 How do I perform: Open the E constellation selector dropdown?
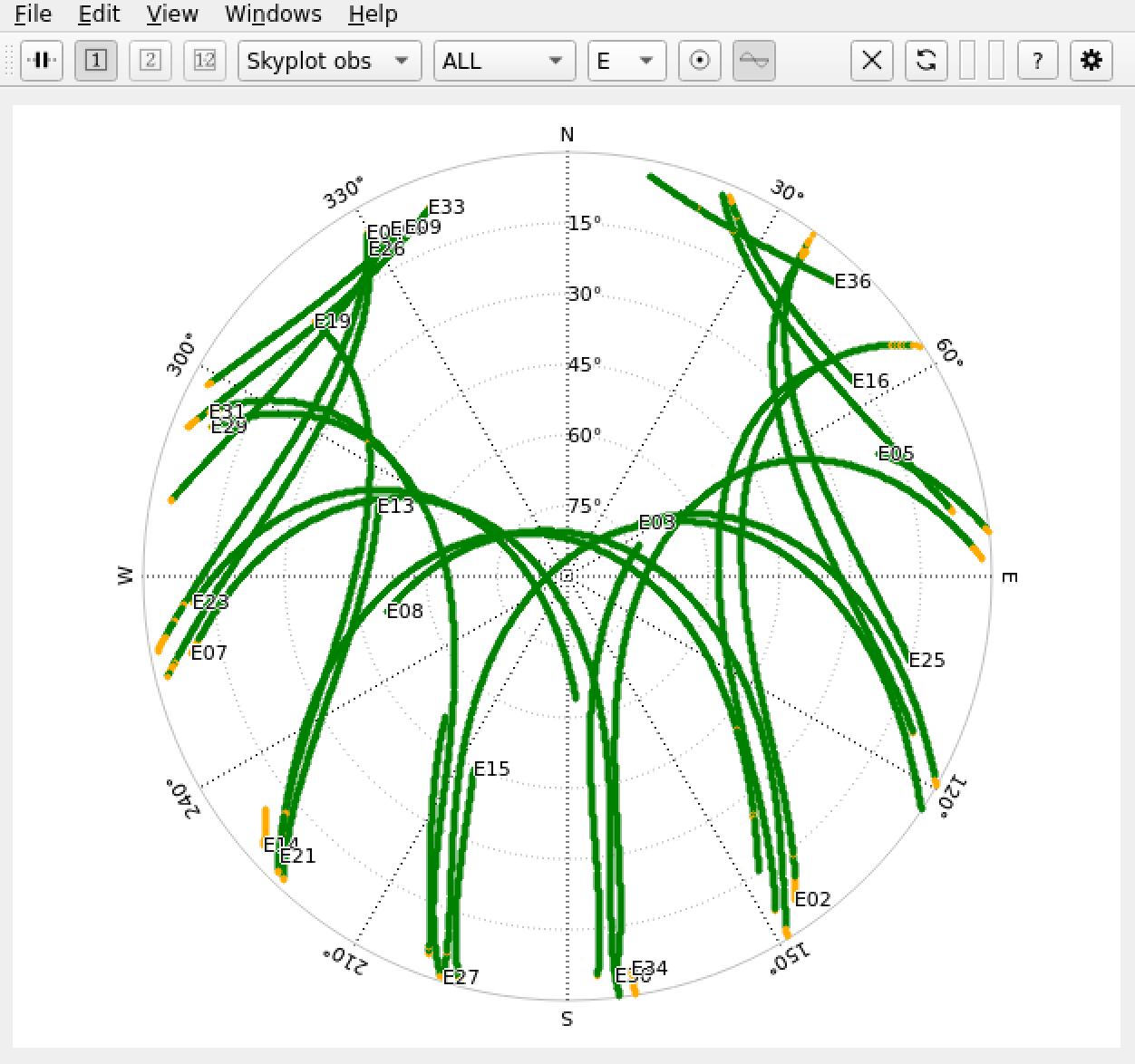click(x=626, y=61)
